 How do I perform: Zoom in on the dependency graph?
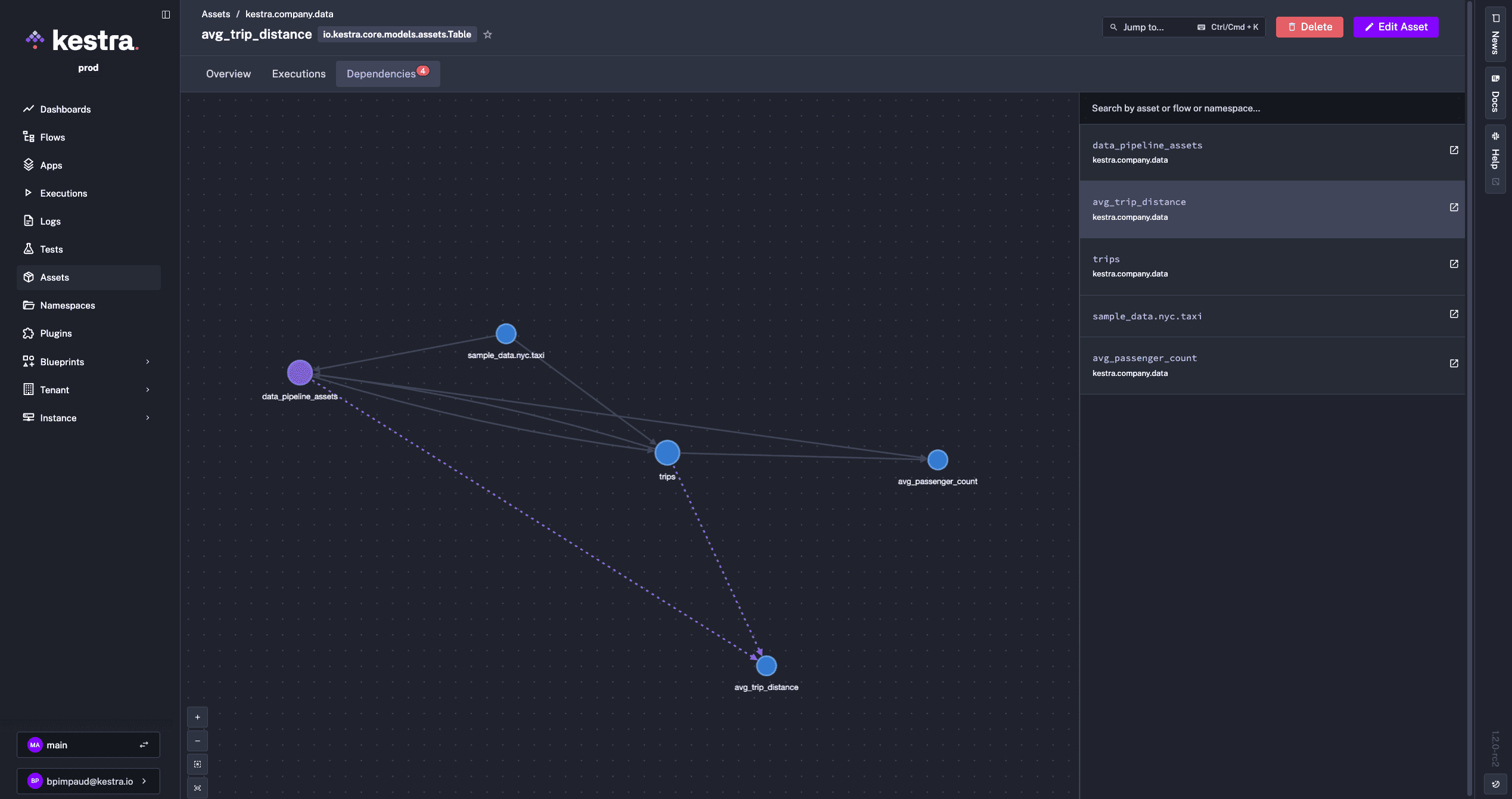(x=197, y=717)
